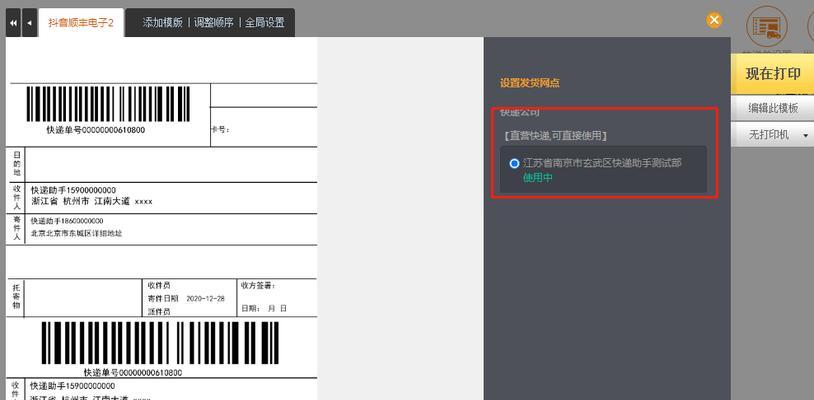Click the 卡号 field on waybill

pyautogui.click(x=220, y=130)
